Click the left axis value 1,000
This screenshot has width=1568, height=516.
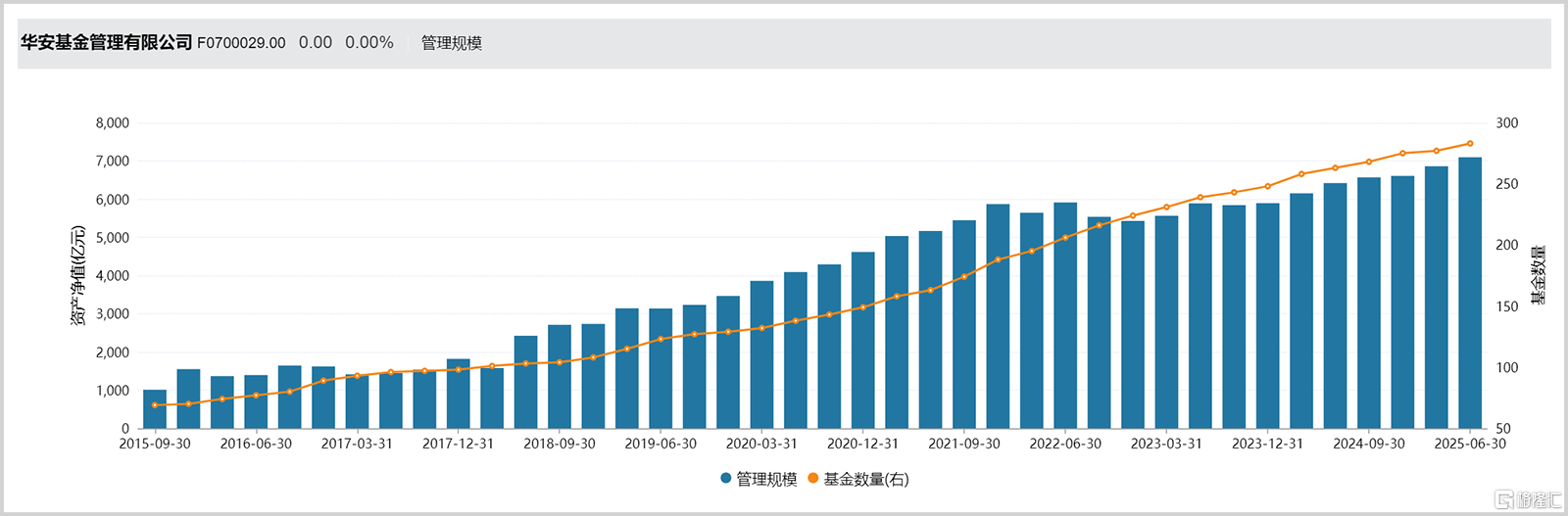coord(113,391)
